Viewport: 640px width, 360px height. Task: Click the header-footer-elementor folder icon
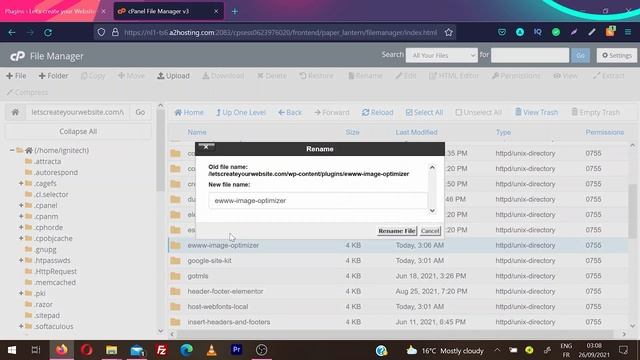point(176,291)
